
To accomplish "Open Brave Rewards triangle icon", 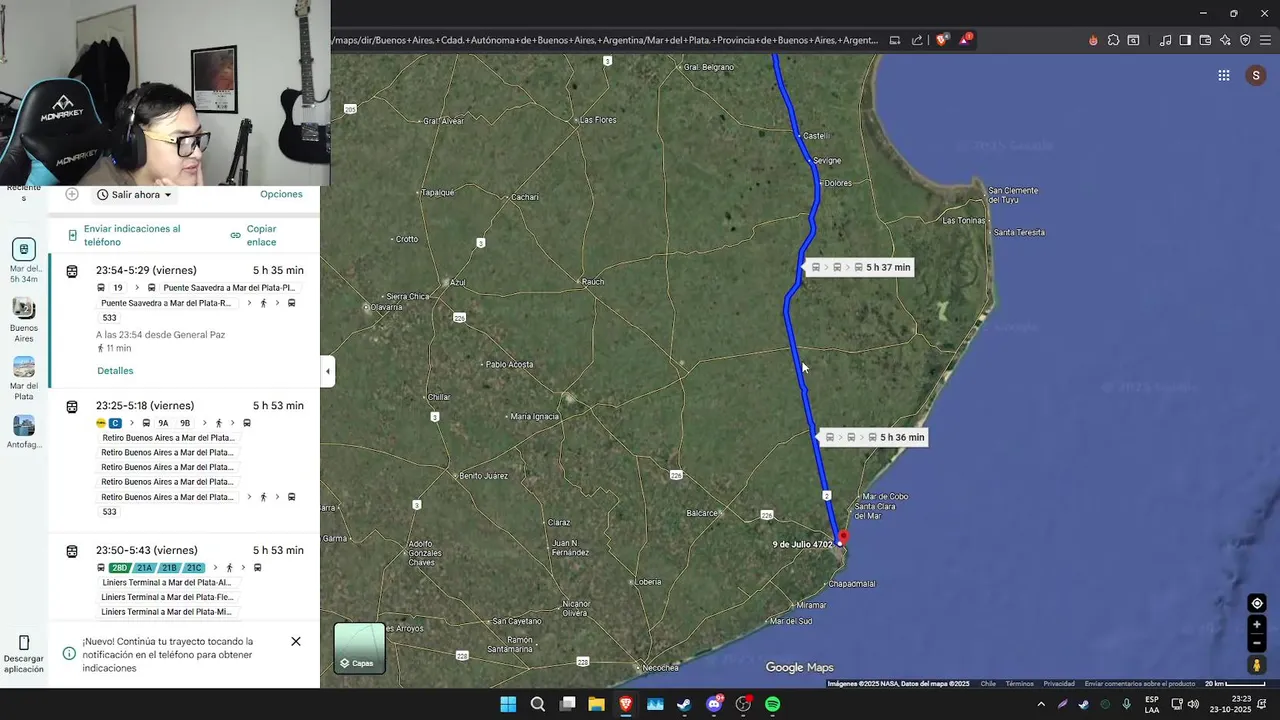I will [x=965, y=40].
